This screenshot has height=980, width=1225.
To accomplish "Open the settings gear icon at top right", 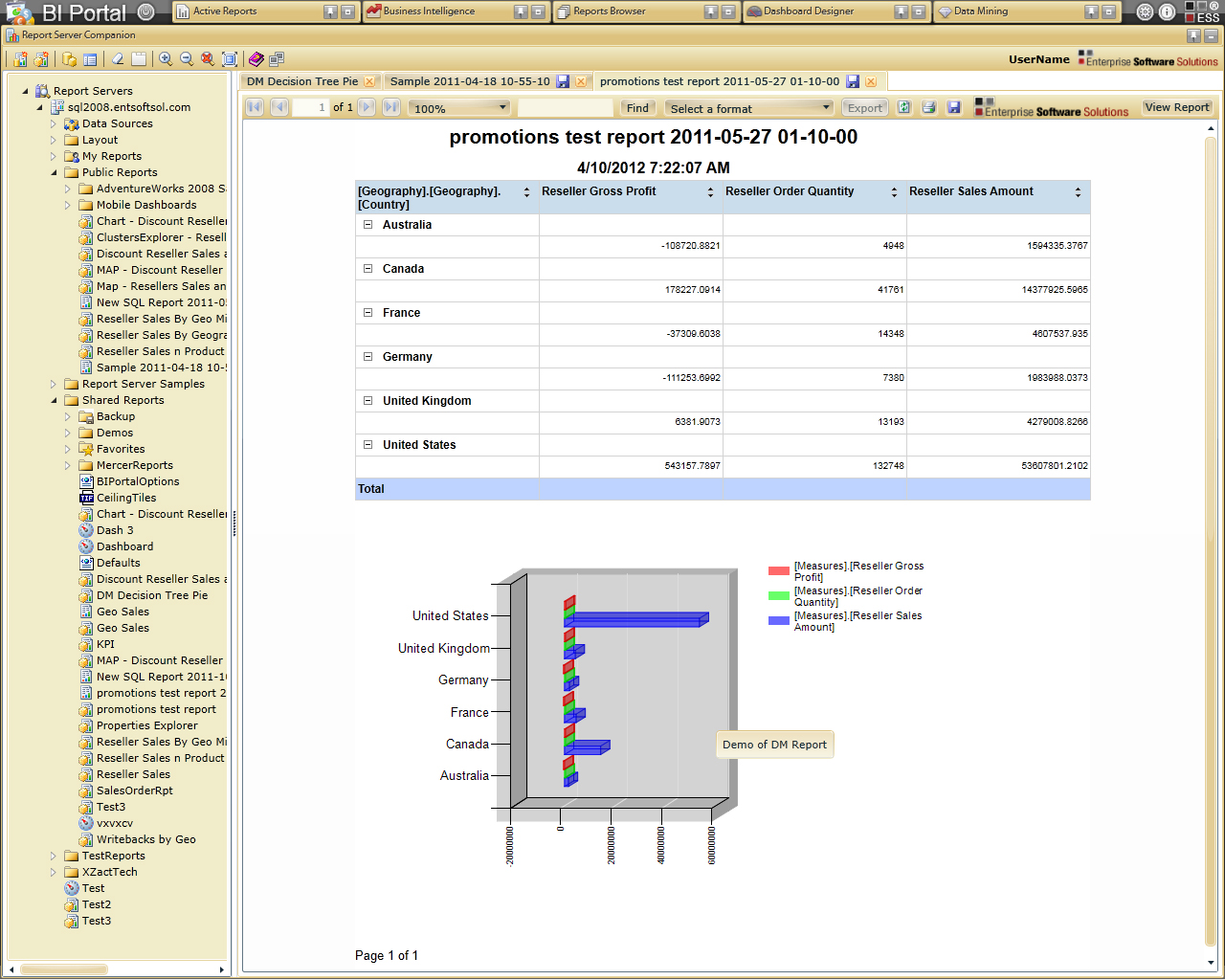I will tap(1145, 12).
